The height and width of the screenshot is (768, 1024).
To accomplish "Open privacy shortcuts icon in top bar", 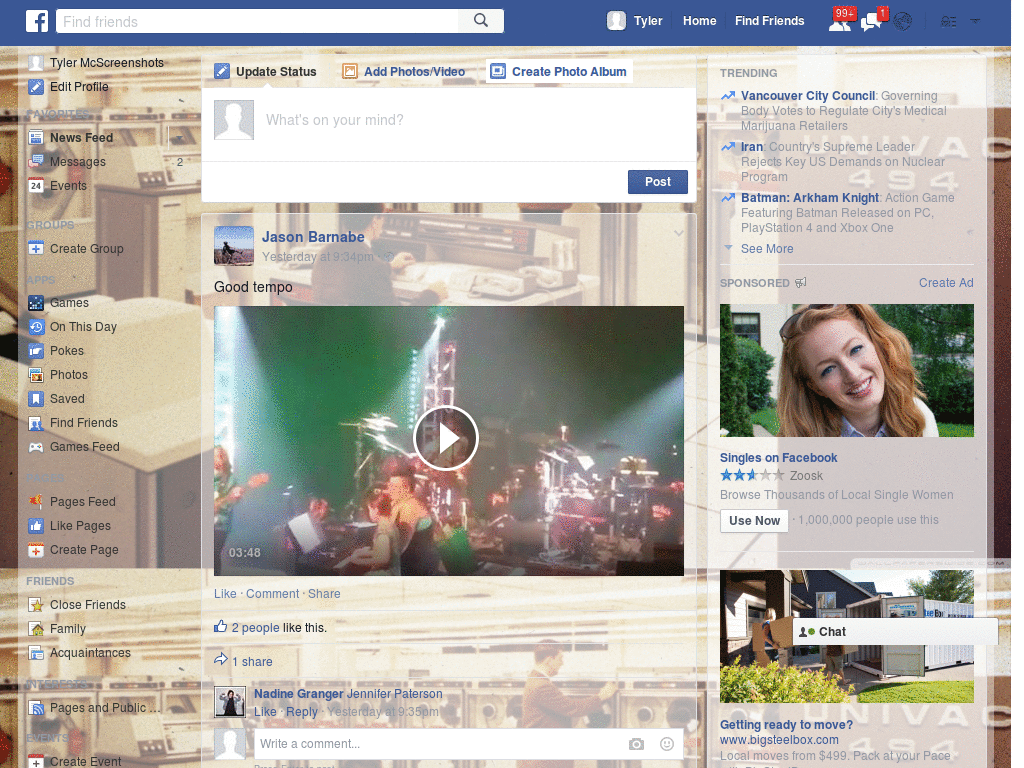I will 948,22.
